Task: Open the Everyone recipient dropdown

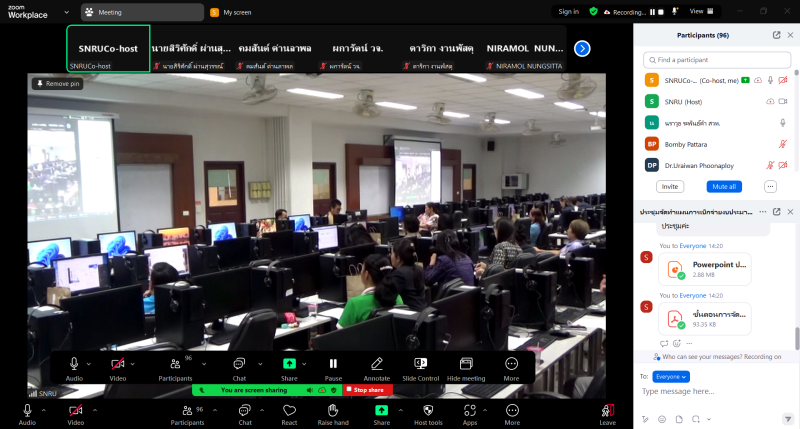Action: (x=671, y=376)
